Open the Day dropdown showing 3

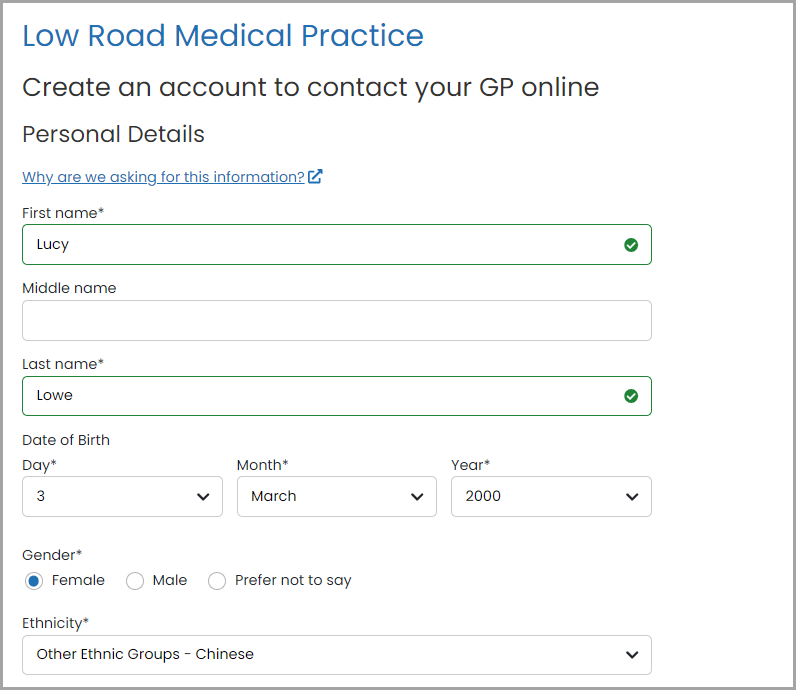click(x=122, y=497)
